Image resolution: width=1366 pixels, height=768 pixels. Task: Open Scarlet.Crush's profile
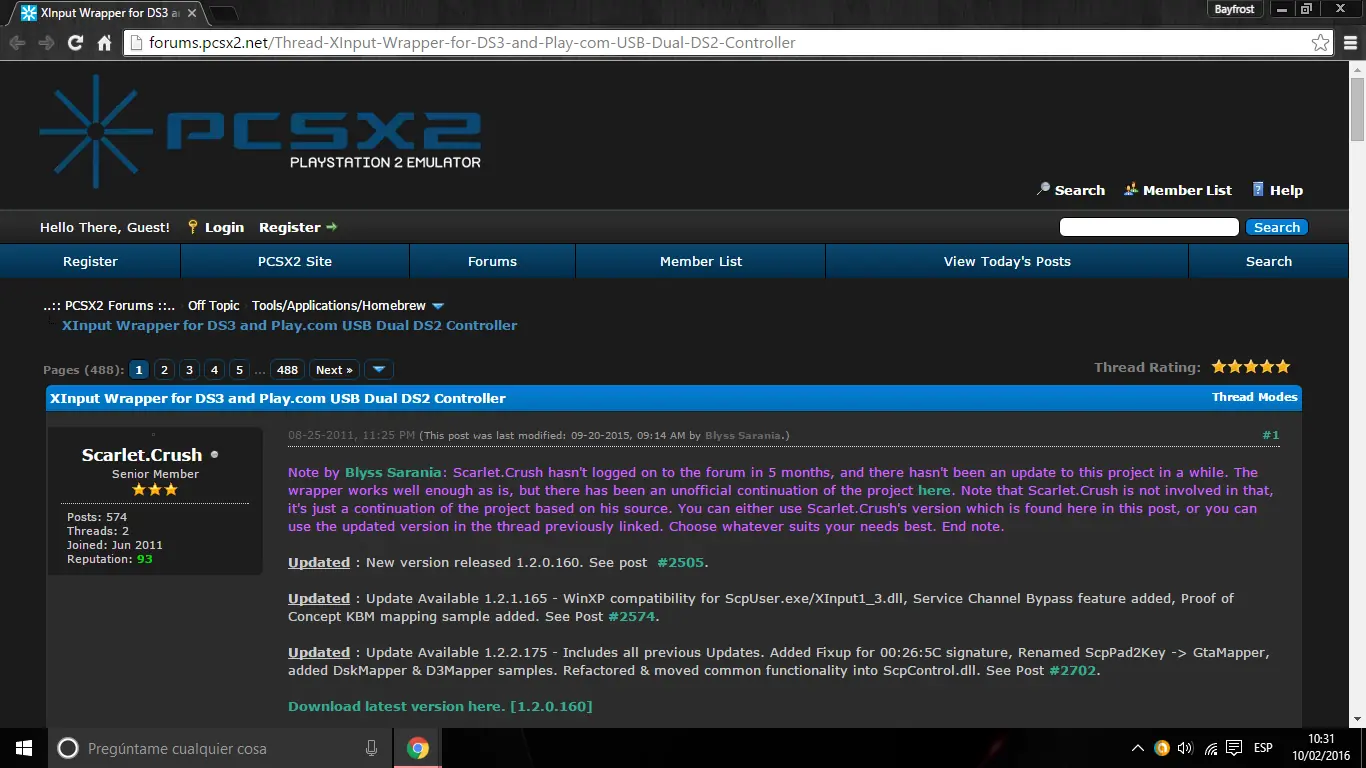click(x=142, y=455)
